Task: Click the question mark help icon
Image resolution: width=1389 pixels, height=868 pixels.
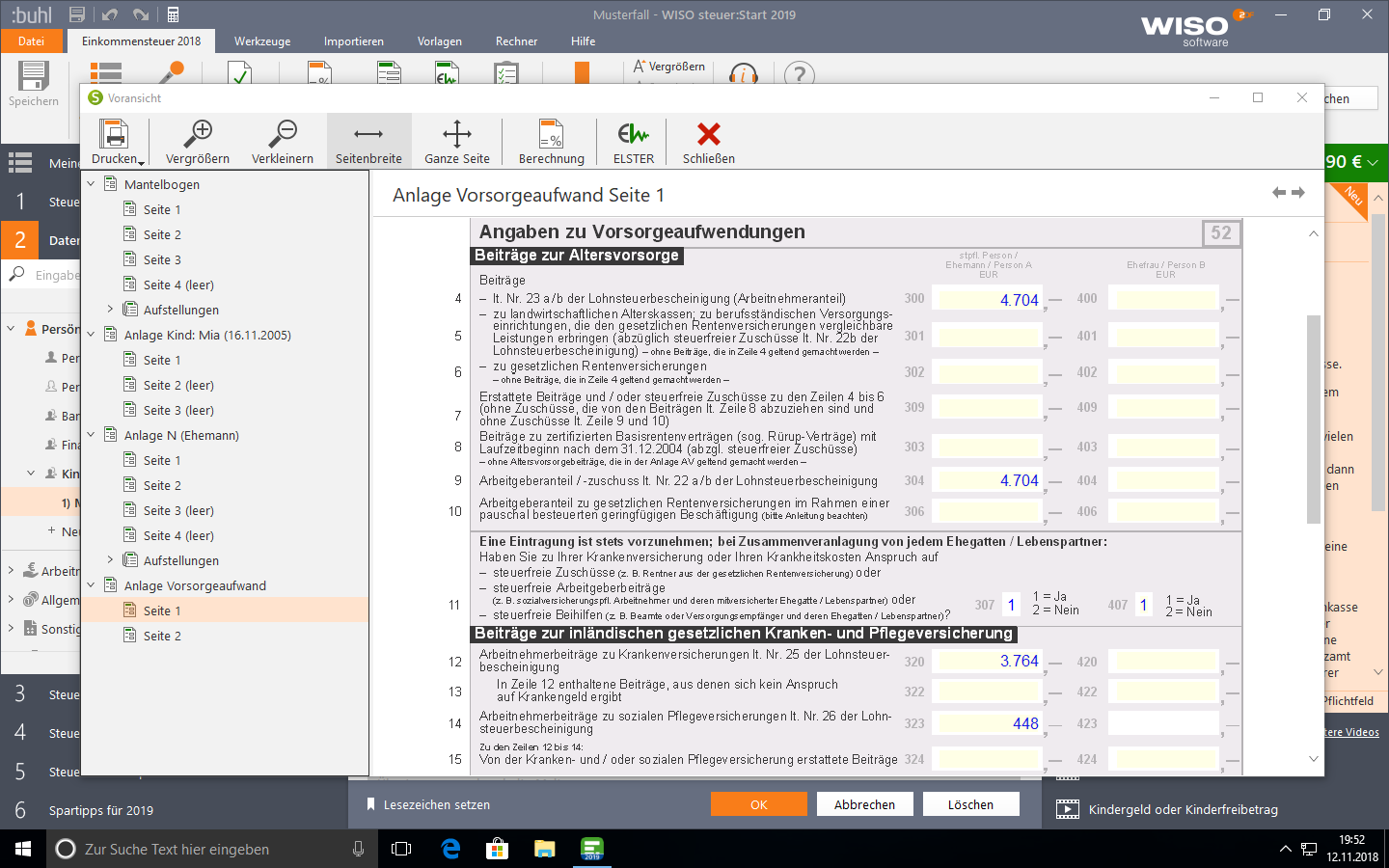Action: click(x=800, y=73)
